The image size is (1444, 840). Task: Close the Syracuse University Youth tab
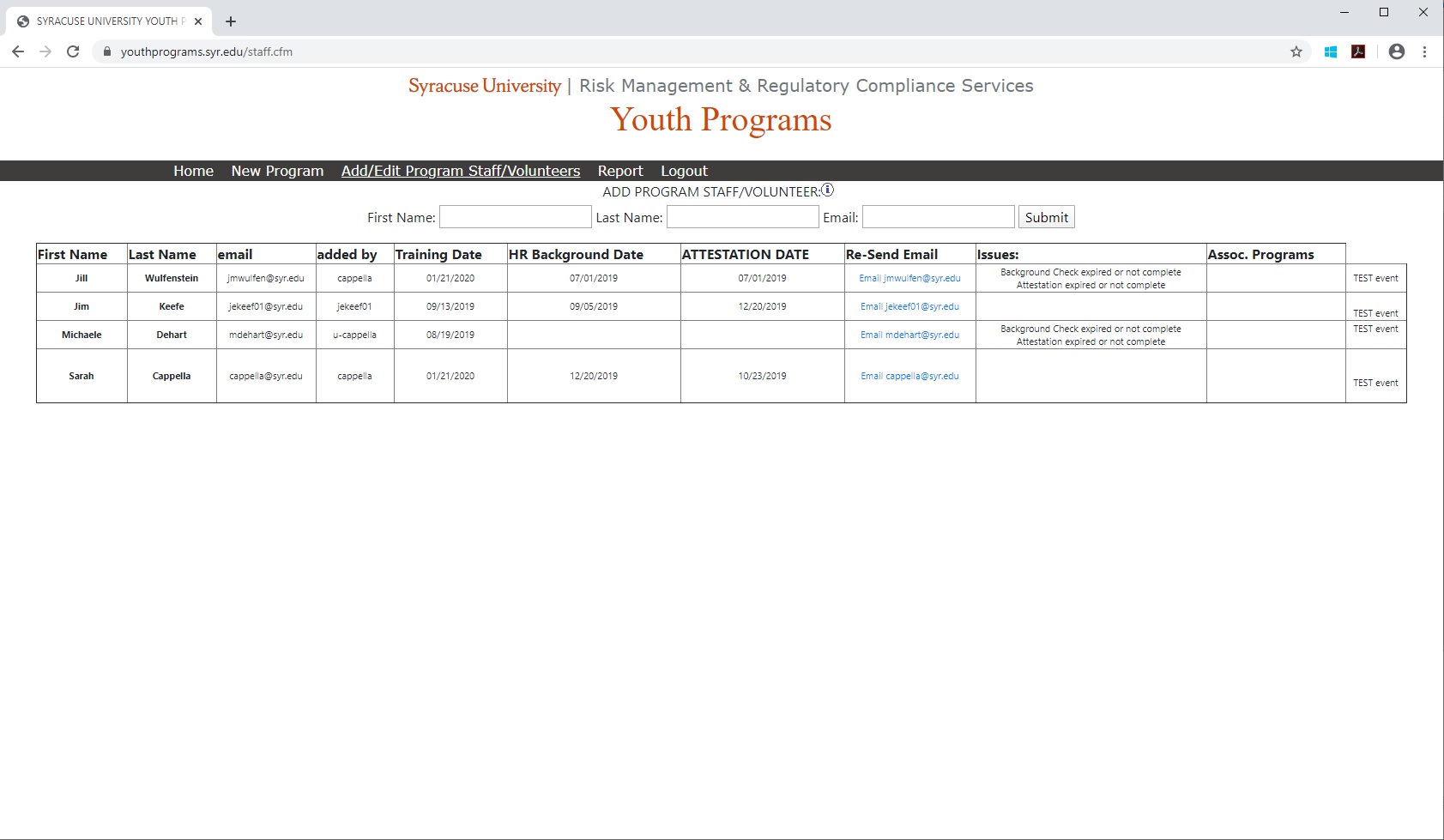pos(198,21)
